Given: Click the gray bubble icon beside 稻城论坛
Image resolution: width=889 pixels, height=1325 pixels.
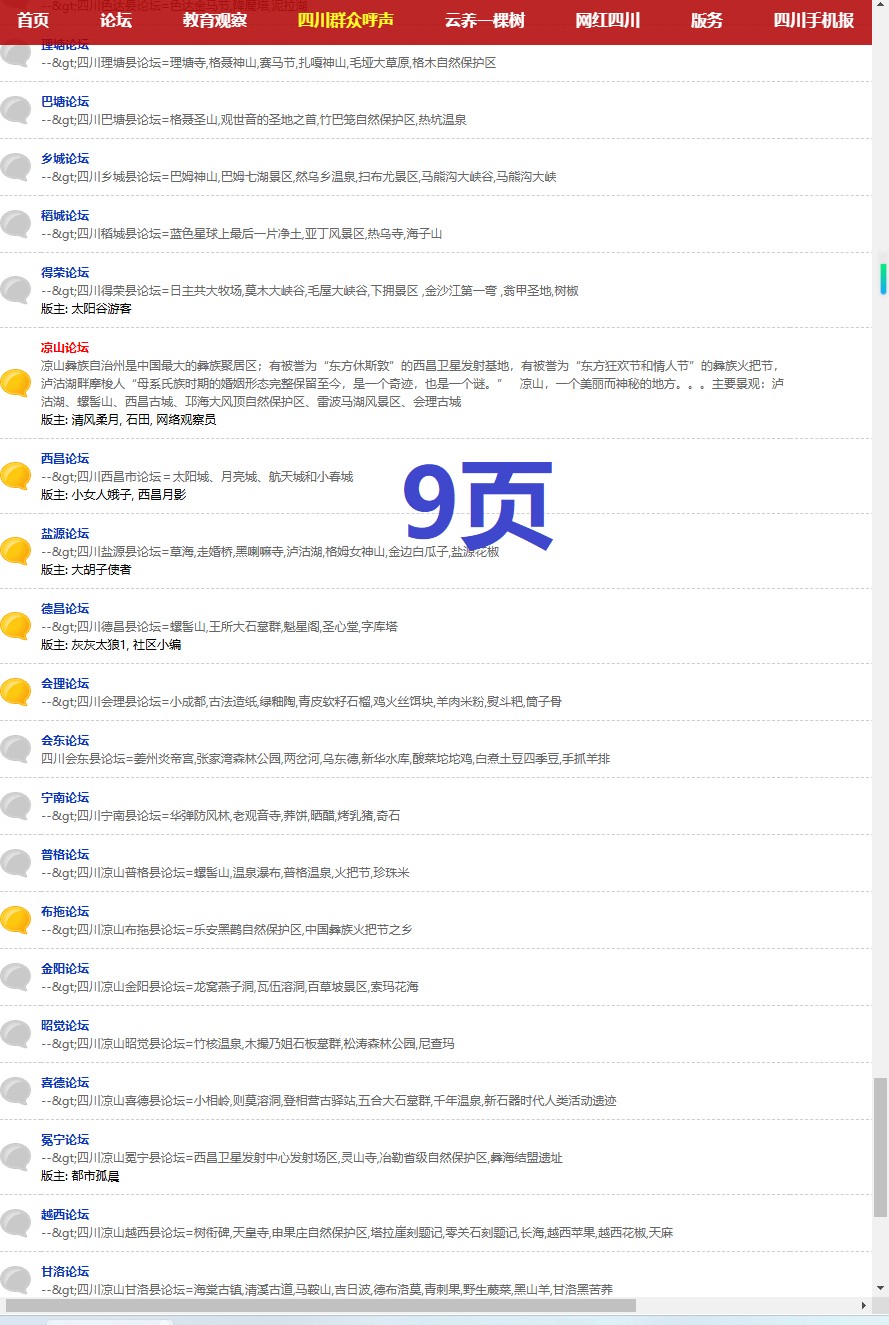Looking at the screenshot, I should [16, 224].
